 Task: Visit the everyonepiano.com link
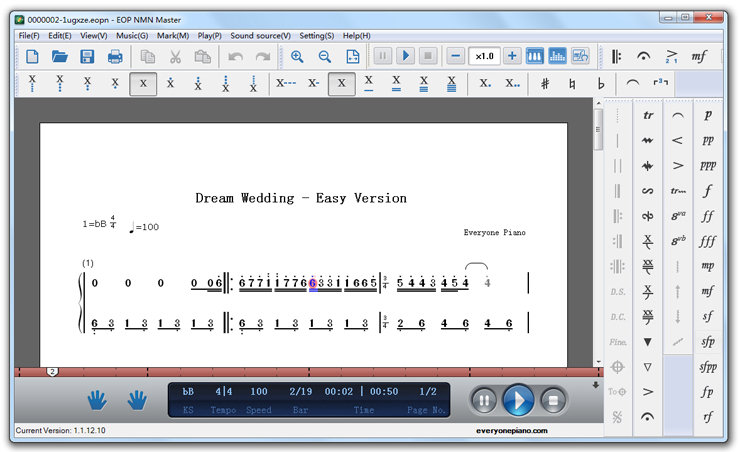click(512, 431)
